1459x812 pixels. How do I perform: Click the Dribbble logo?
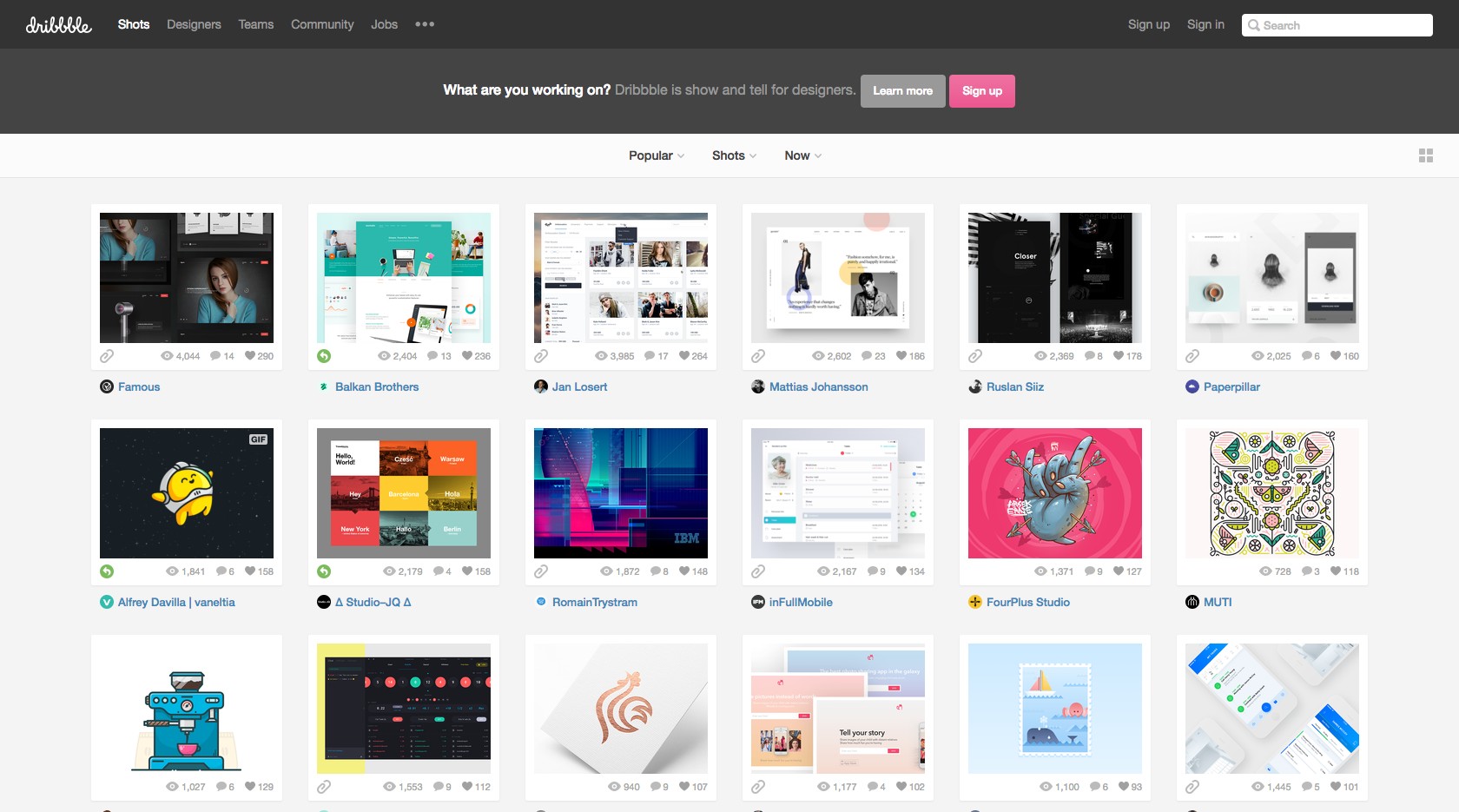(x=57, y=24)
